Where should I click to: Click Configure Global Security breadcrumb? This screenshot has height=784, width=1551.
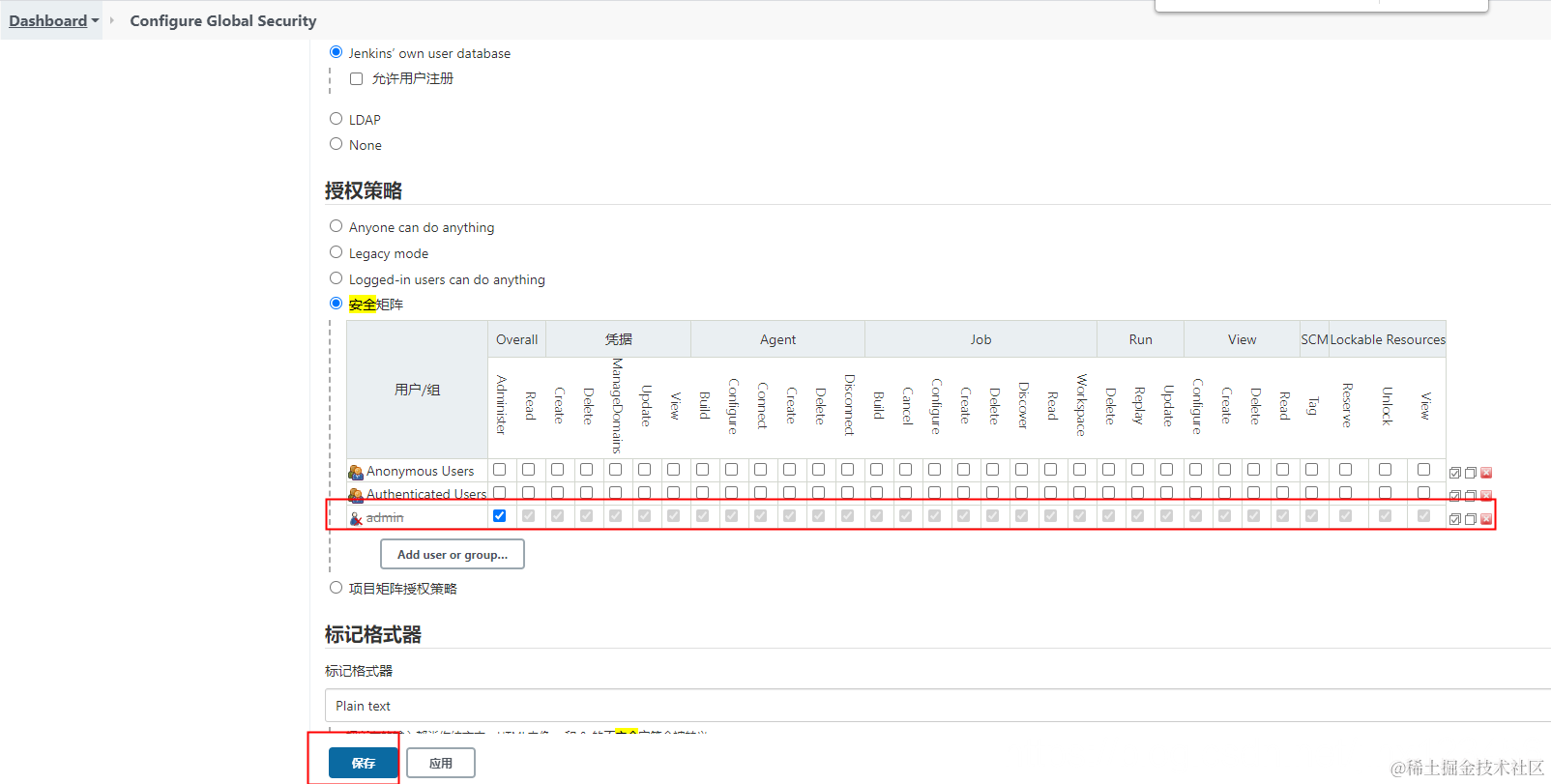(x=223, y=20)
